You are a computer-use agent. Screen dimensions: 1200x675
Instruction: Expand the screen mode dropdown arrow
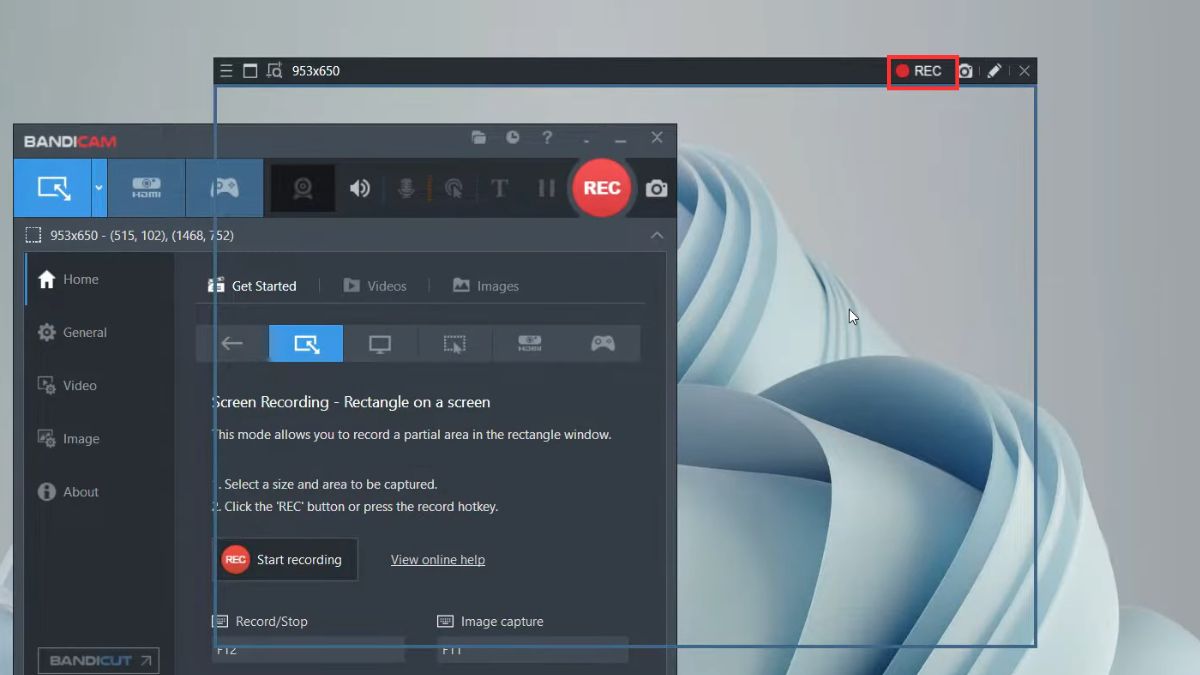99,188
